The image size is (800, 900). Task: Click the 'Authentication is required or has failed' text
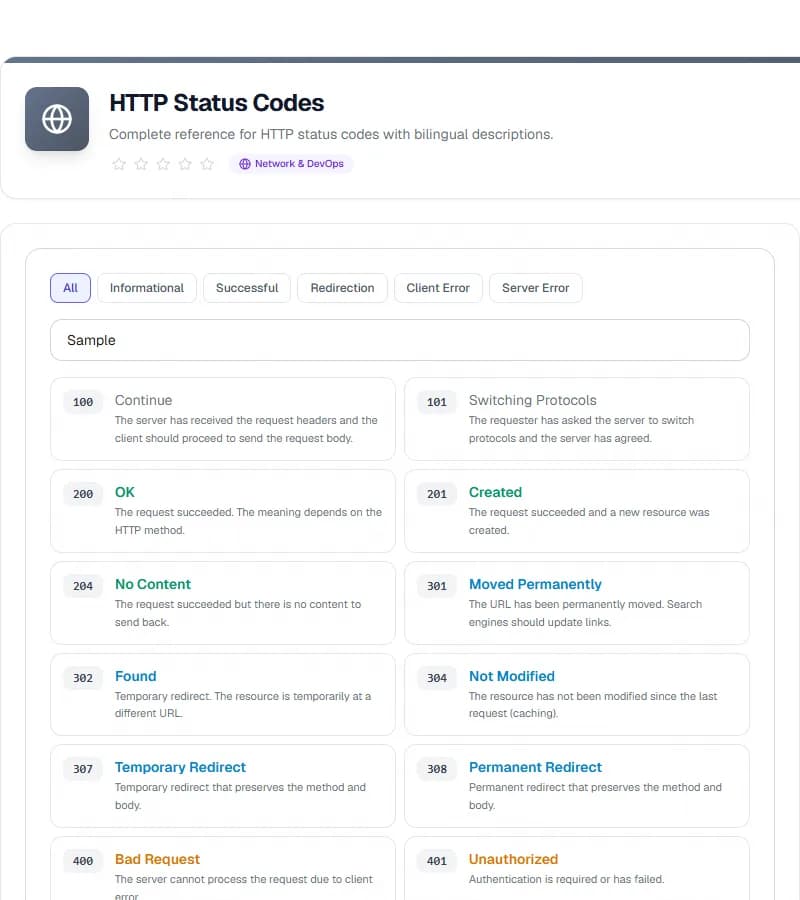566,879
